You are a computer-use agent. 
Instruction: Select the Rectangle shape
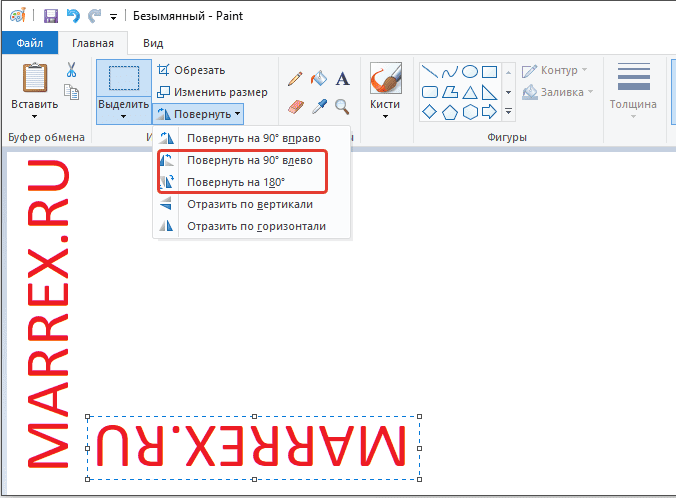tap(489, 72)
